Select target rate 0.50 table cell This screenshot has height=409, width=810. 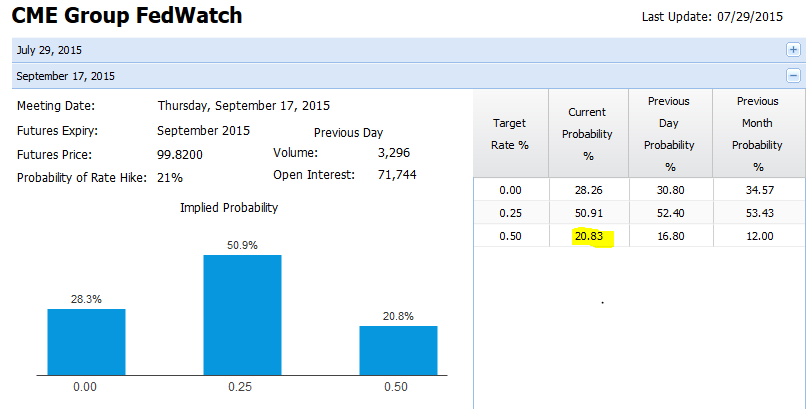(x=510, y=236)
